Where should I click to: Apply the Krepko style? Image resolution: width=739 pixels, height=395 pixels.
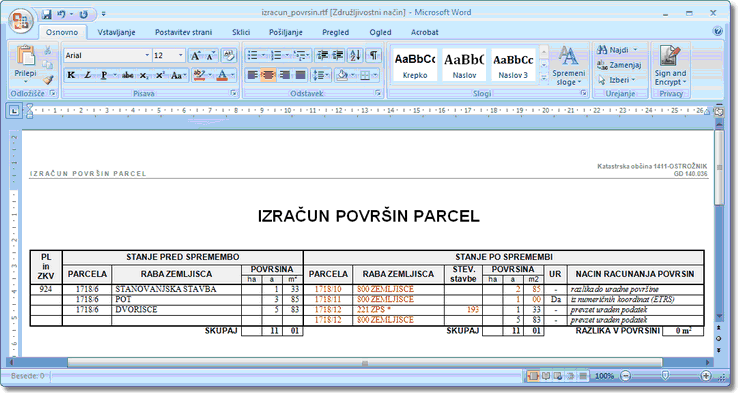click(415, 65)
